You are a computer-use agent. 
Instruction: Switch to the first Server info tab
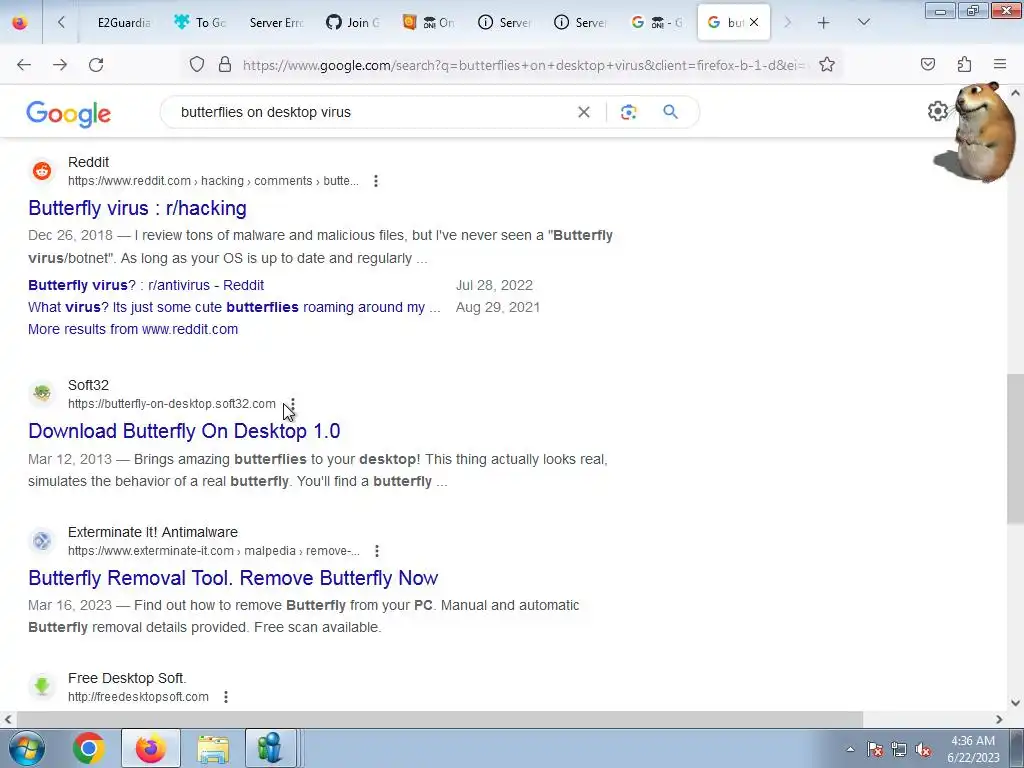tap(504, 23)
